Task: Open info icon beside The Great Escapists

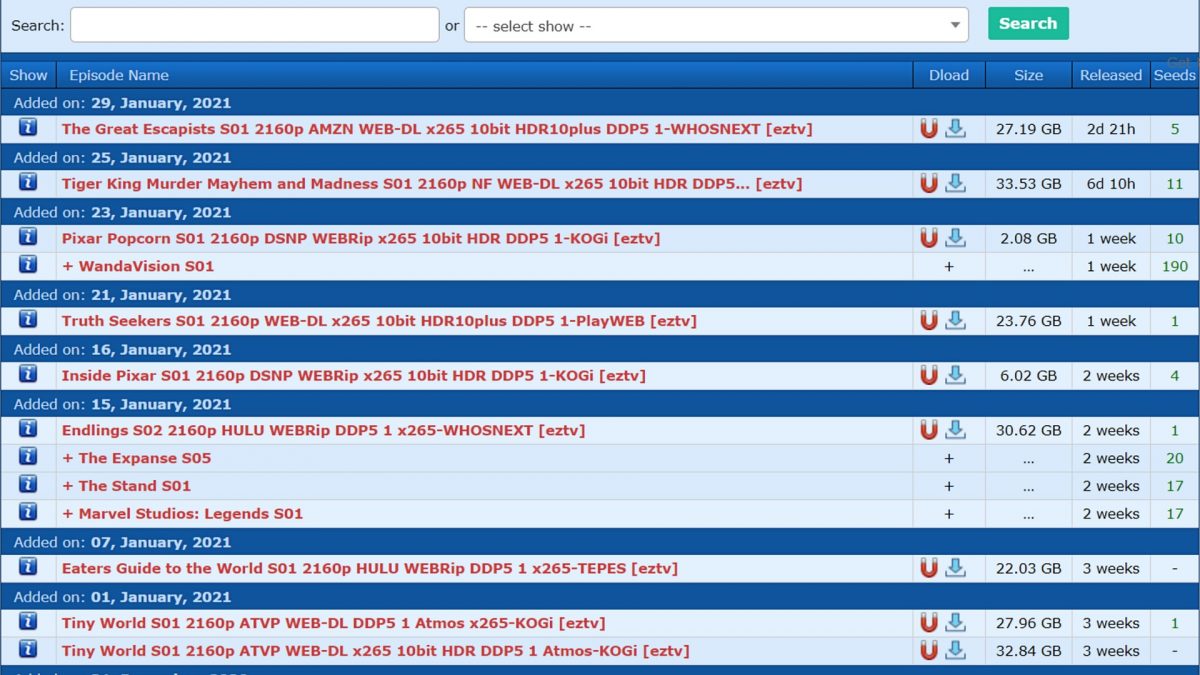Action: 28,128
